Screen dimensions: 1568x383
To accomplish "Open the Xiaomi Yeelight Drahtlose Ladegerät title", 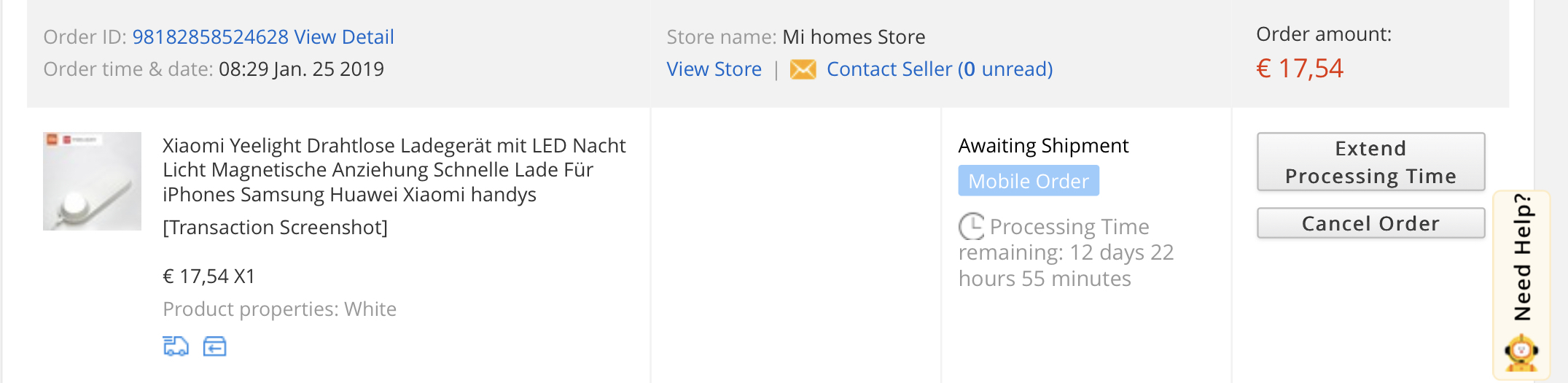I will 394,170.
